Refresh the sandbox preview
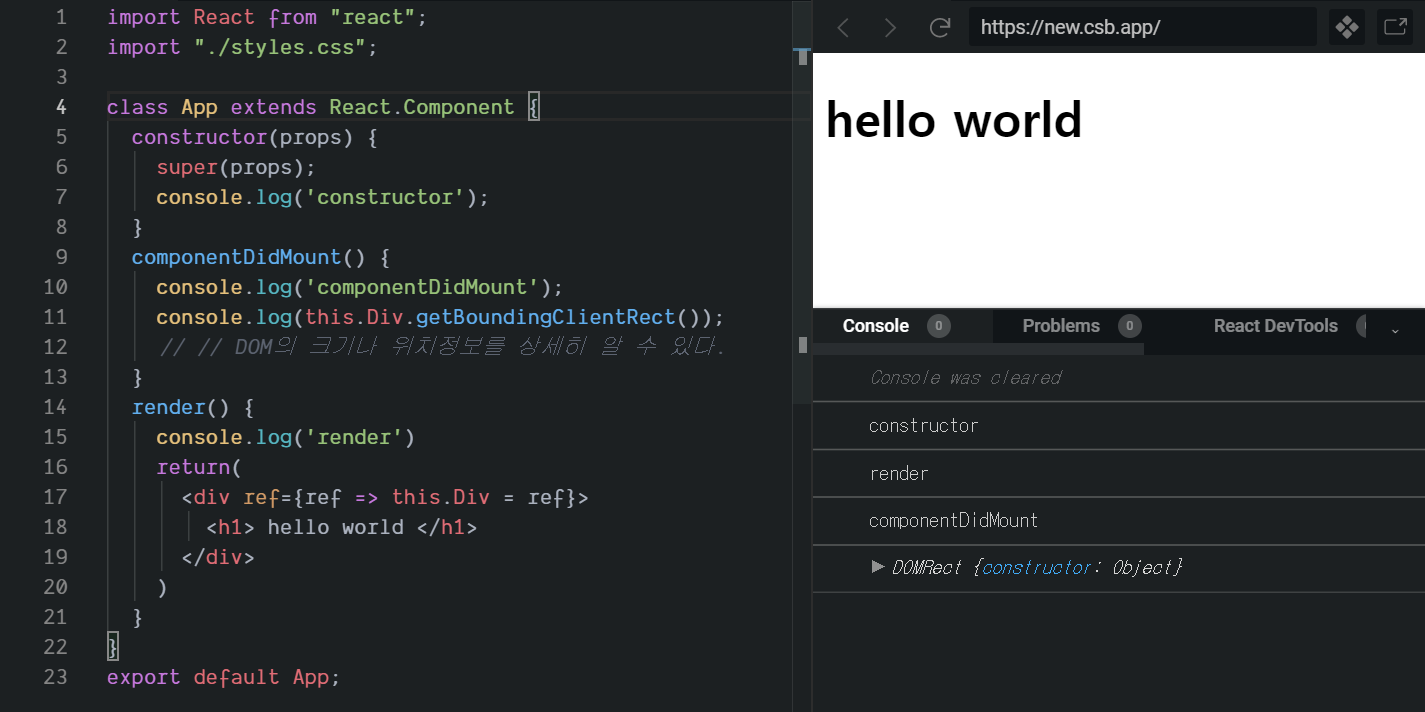Viewport: 1425px width, 712px height. (939, 27)
